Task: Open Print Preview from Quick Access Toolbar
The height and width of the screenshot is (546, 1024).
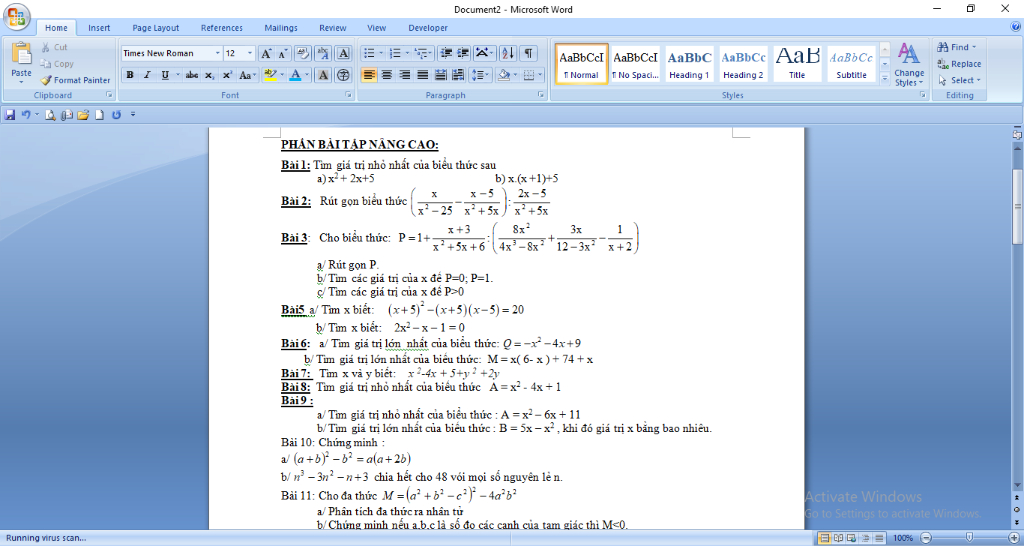Action: (x=50, y=116)
